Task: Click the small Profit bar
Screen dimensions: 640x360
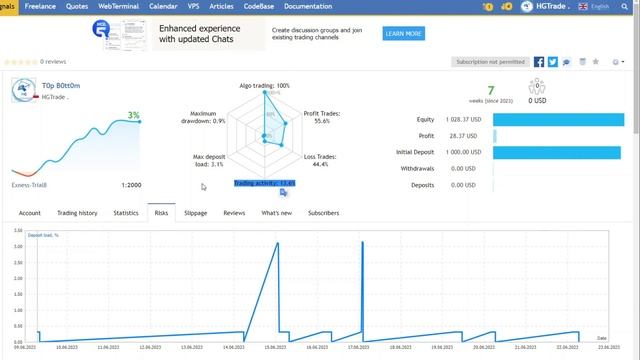Action: (x=495, y=136)
